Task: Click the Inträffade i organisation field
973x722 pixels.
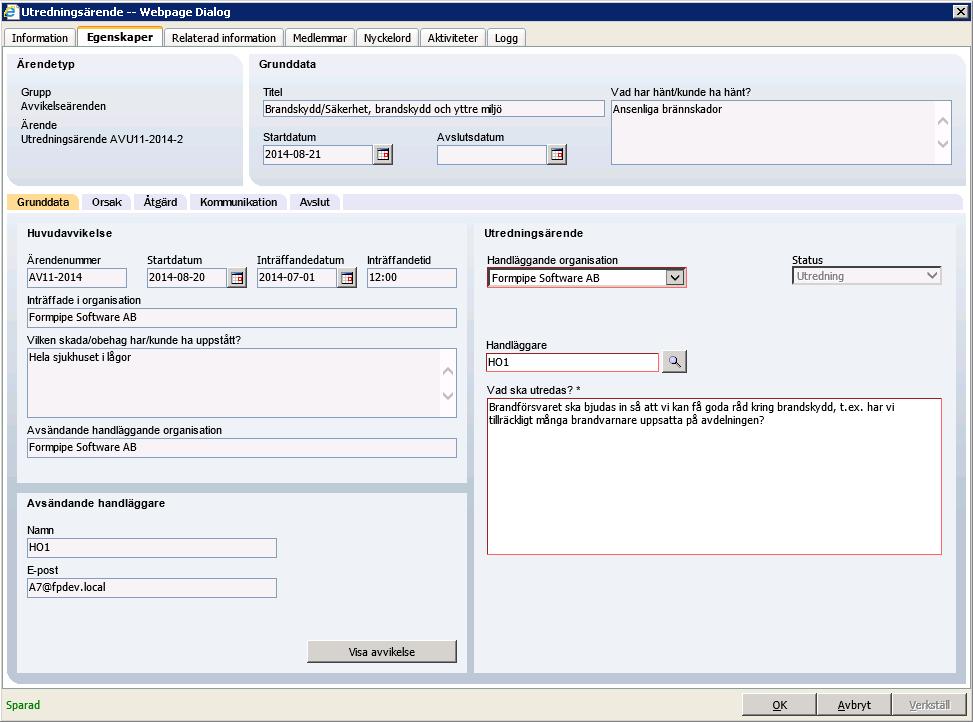Action: click(242, 318)
